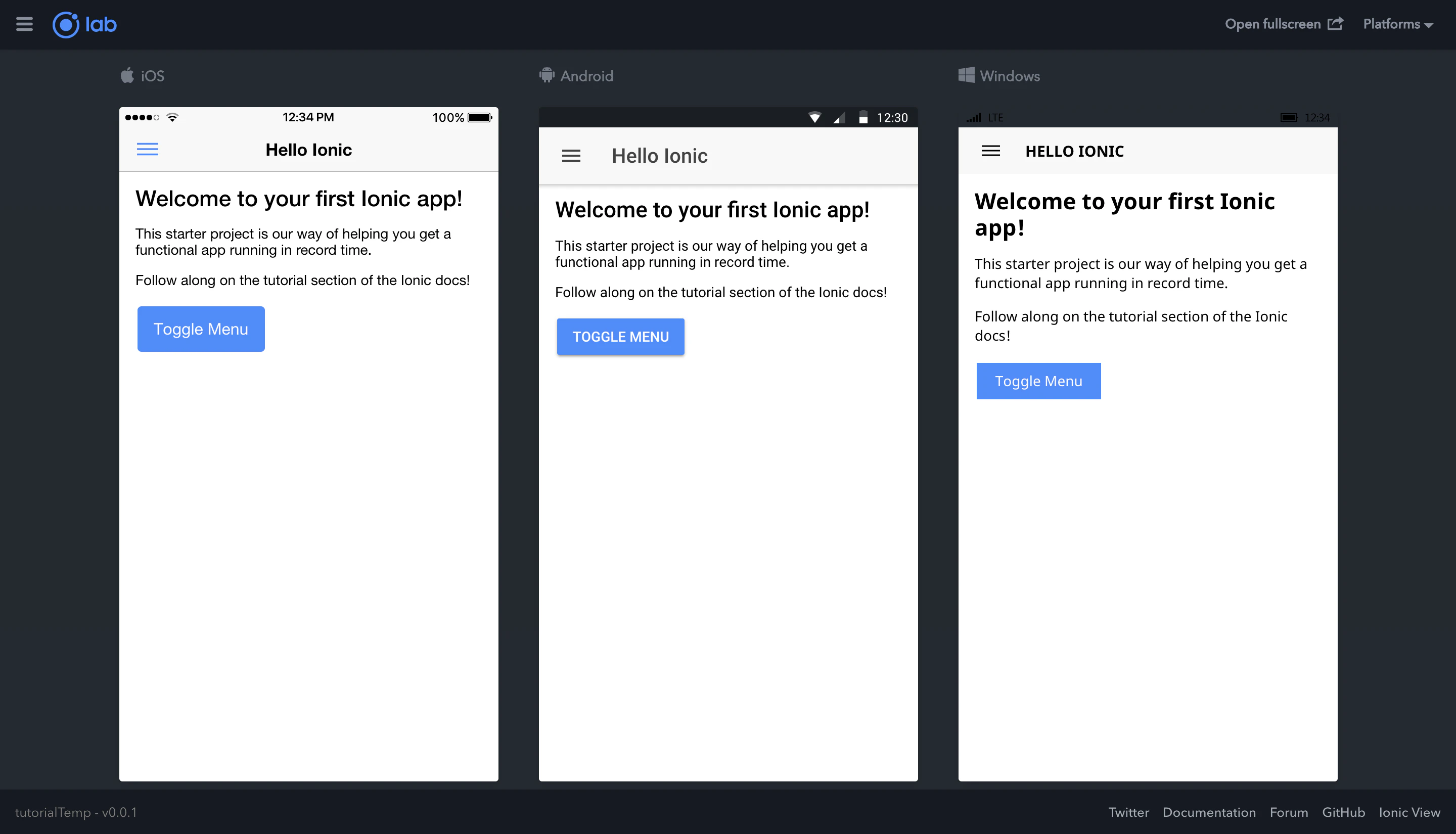The image size is (1456, 834).
Task: Click the Apple logo icon
Action: [x=127, y=75]
